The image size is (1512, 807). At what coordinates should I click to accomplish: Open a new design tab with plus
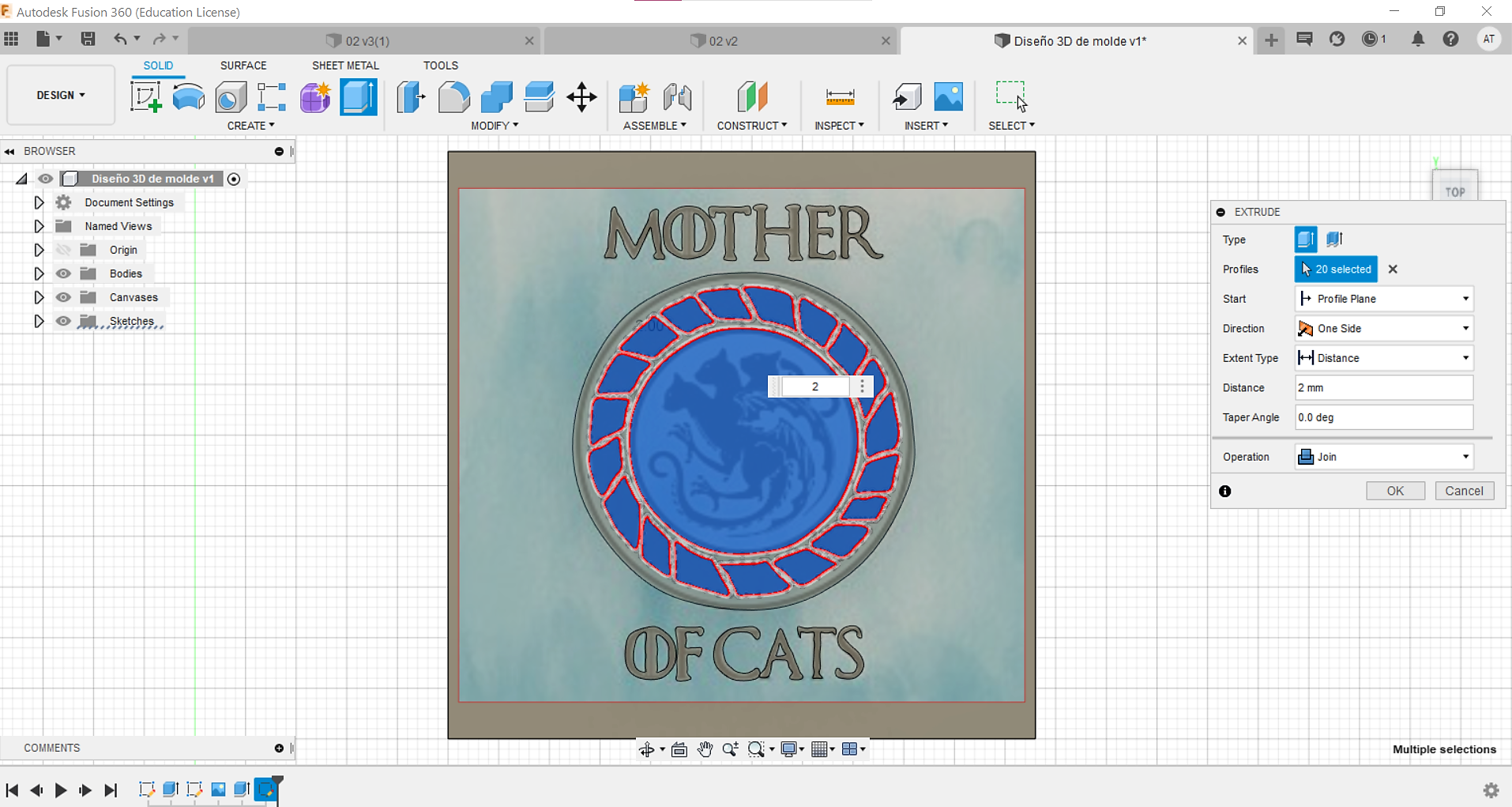(1271, 40)
